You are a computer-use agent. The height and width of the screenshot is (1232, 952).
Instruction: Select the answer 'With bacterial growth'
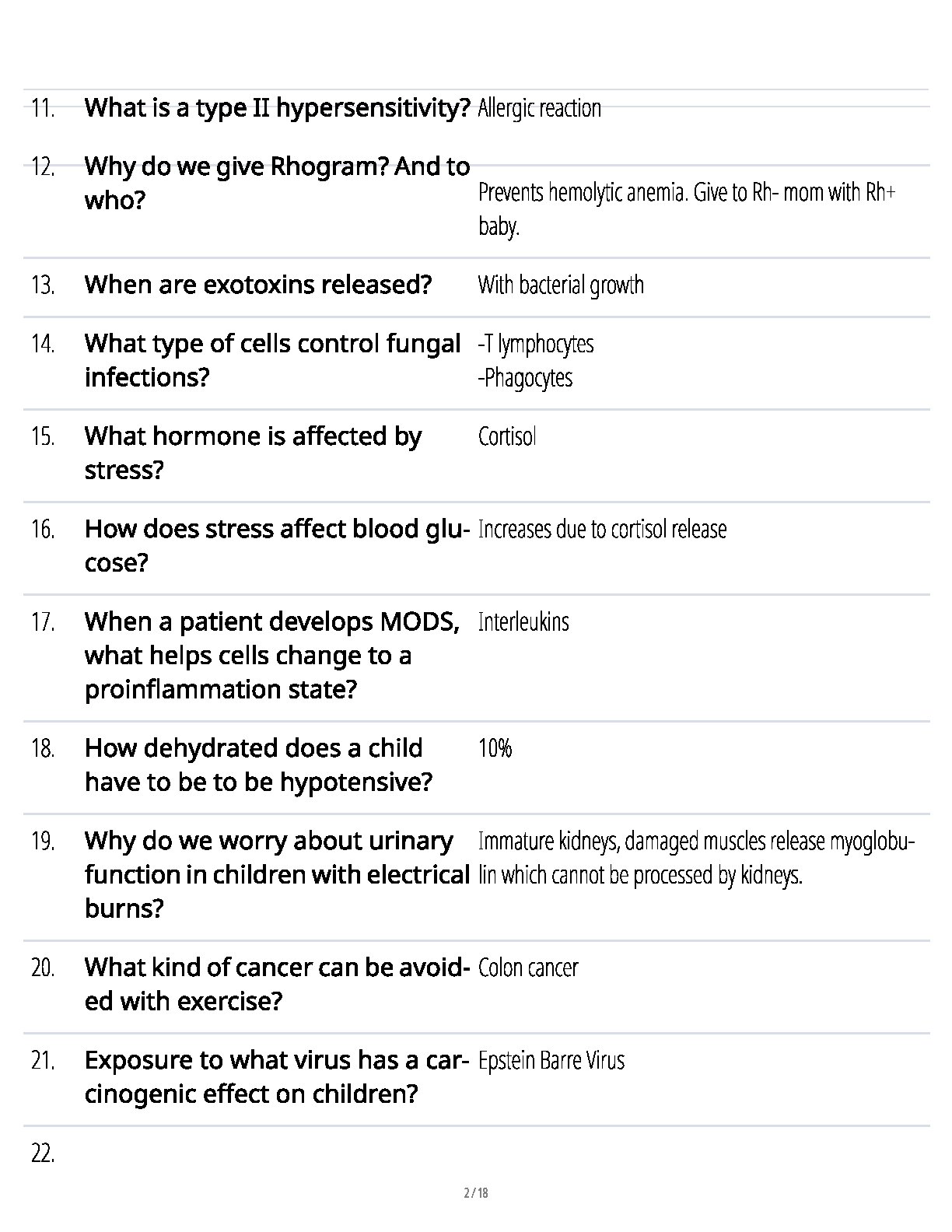click(561, 285)
